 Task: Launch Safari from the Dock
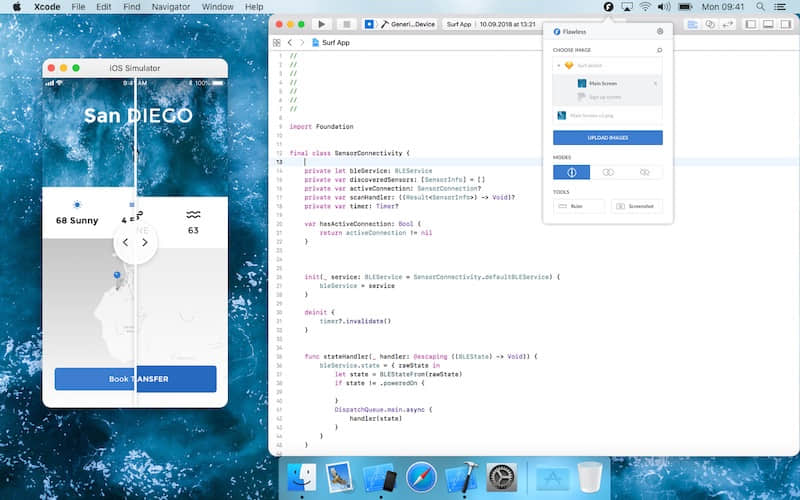[x=421, y=478]
